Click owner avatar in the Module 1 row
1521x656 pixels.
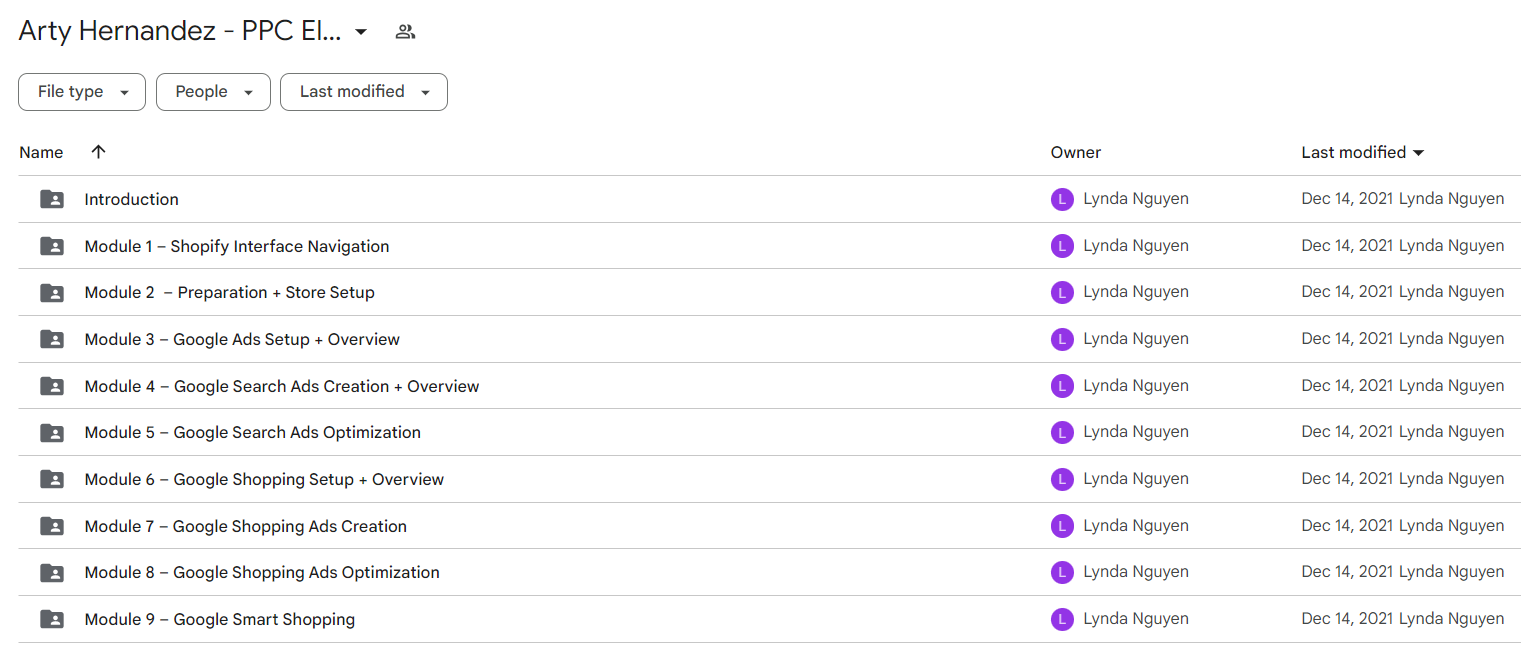(1062, 246)
